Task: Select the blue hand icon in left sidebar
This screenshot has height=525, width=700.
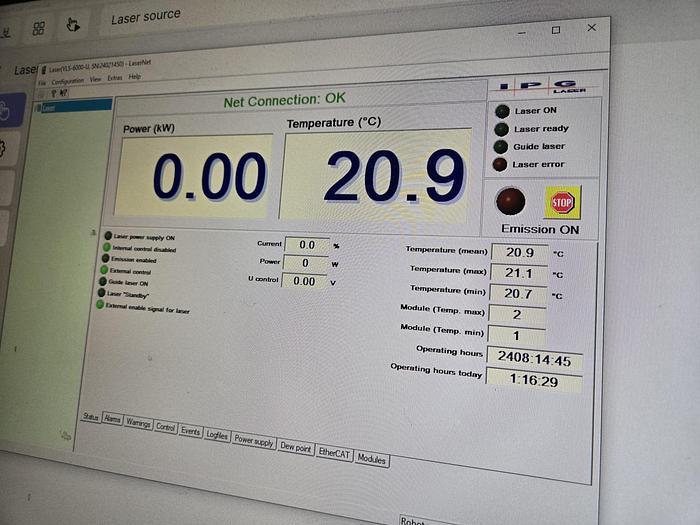Action: pos(5,111)
